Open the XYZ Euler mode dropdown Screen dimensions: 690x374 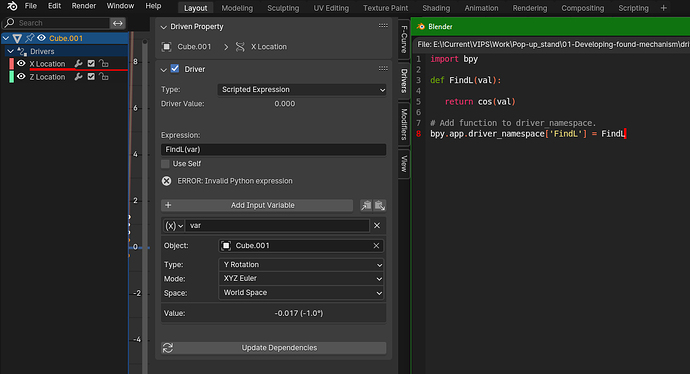click(301, 279)
